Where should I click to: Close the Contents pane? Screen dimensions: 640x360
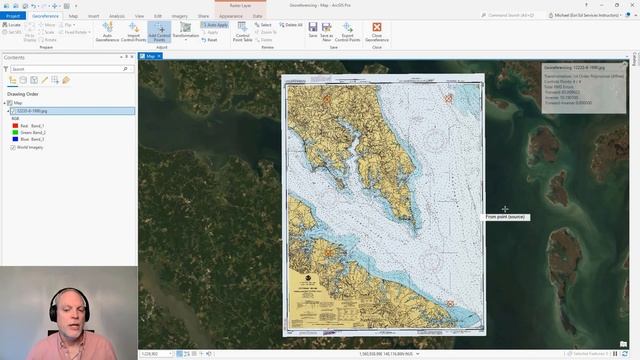[x=132, y=57]
